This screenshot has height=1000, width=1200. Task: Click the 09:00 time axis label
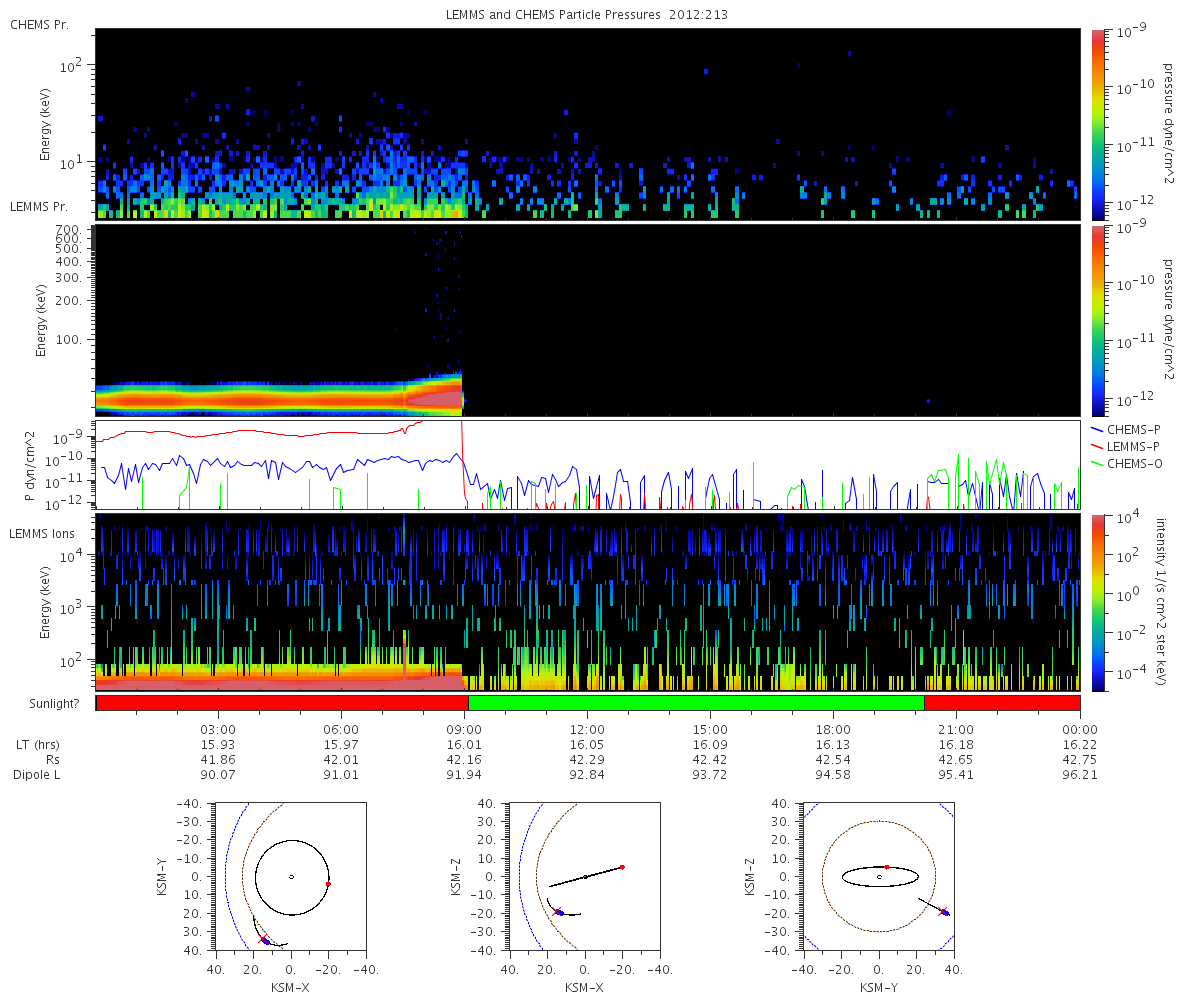pyautogui.click(x=465, y=730)
